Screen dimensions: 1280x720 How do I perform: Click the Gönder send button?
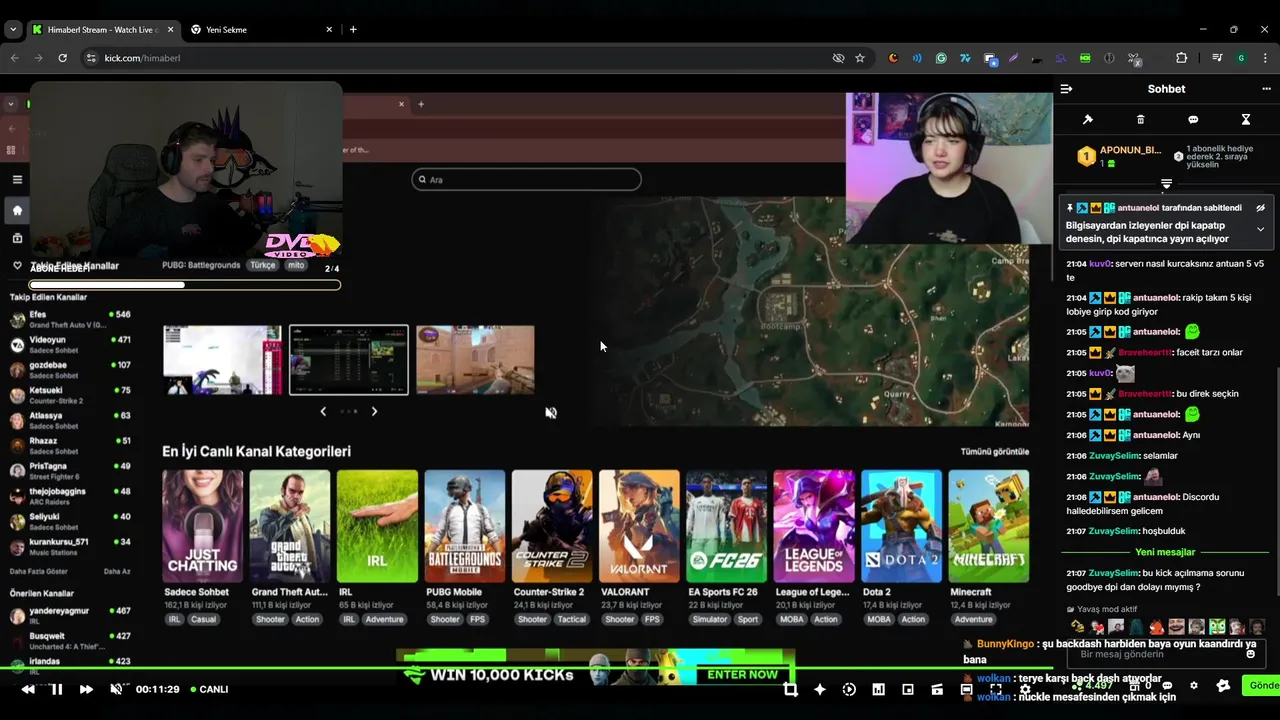click(1262, 686)
